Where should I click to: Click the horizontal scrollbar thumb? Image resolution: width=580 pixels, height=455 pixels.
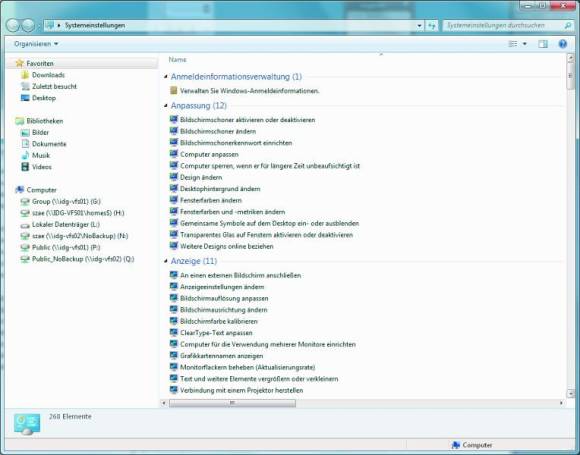point(232,403)
